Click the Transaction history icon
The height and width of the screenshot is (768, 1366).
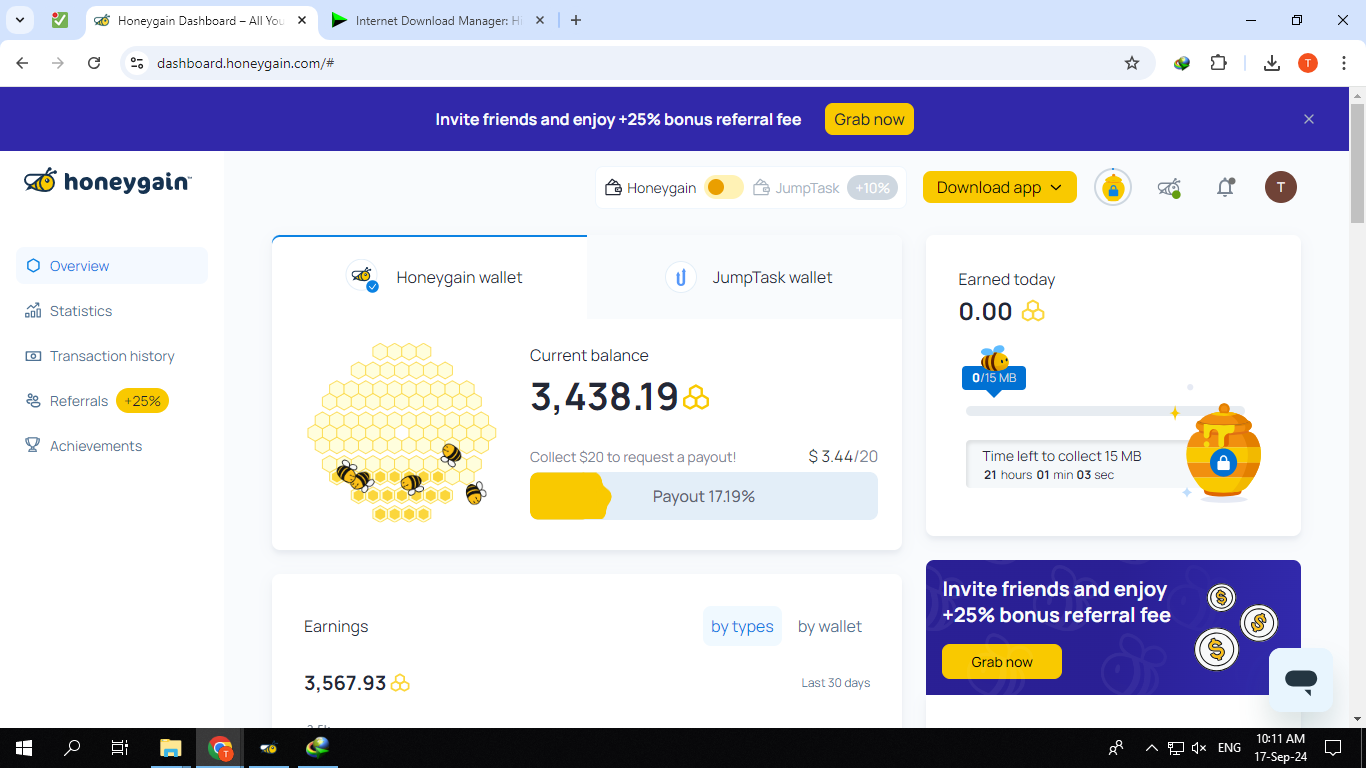33,356
